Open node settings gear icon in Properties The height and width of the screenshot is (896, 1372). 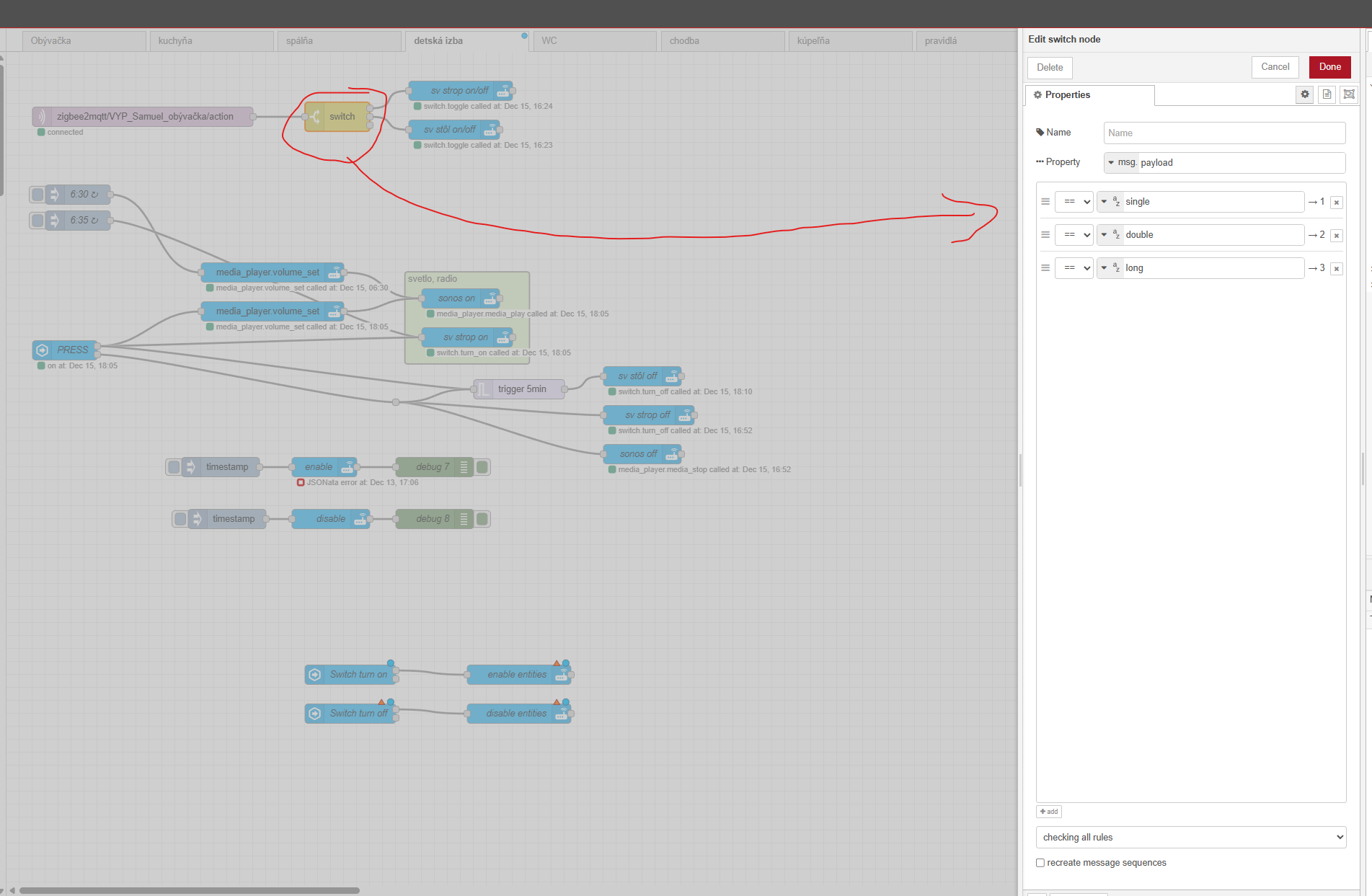[x=1304, y=94]
